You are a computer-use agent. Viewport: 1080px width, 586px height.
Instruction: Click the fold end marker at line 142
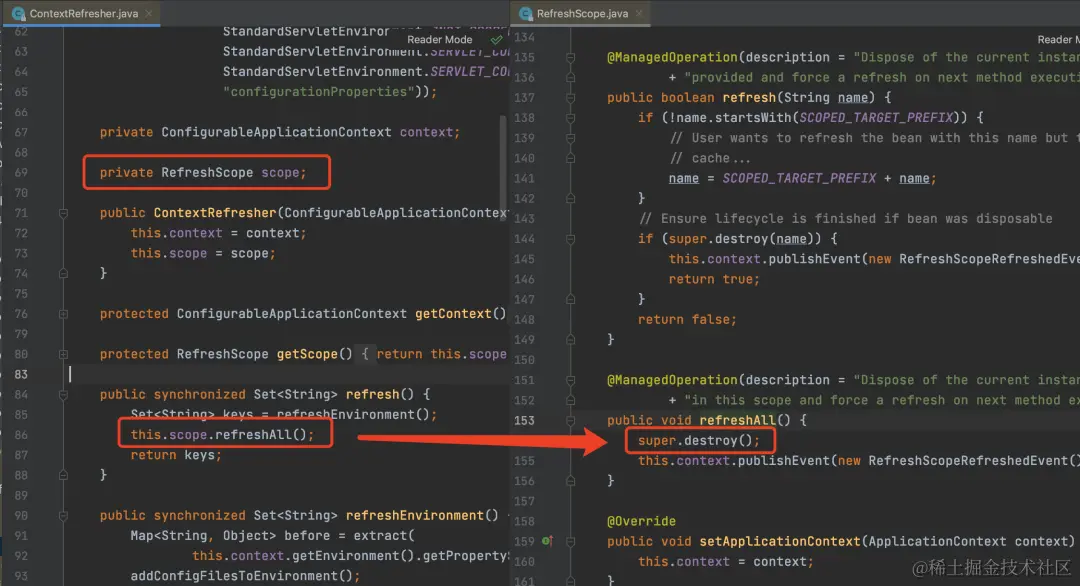[x=570, y=198]
